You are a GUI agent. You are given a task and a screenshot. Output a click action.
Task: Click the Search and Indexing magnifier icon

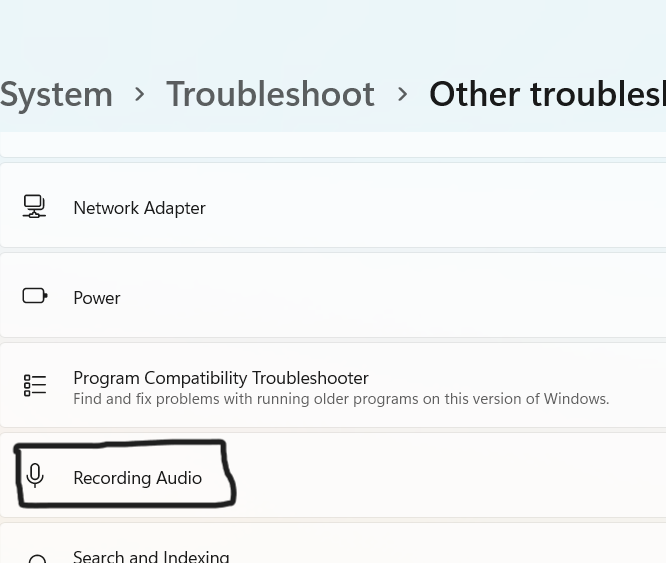click(37, 559)
